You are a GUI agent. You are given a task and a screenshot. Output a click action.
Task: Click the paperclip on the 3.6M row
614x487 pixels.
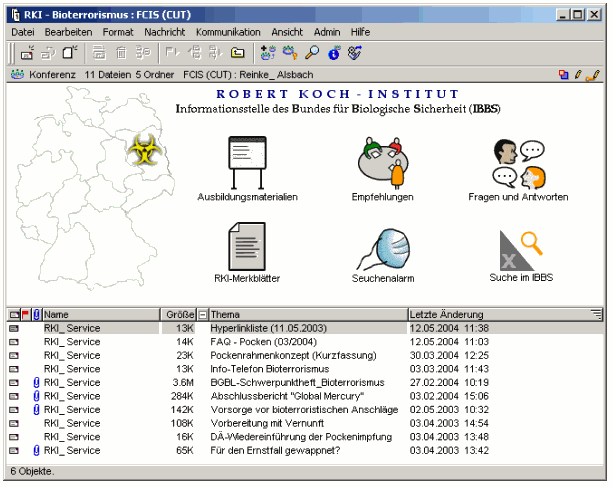tap(36, 382)
